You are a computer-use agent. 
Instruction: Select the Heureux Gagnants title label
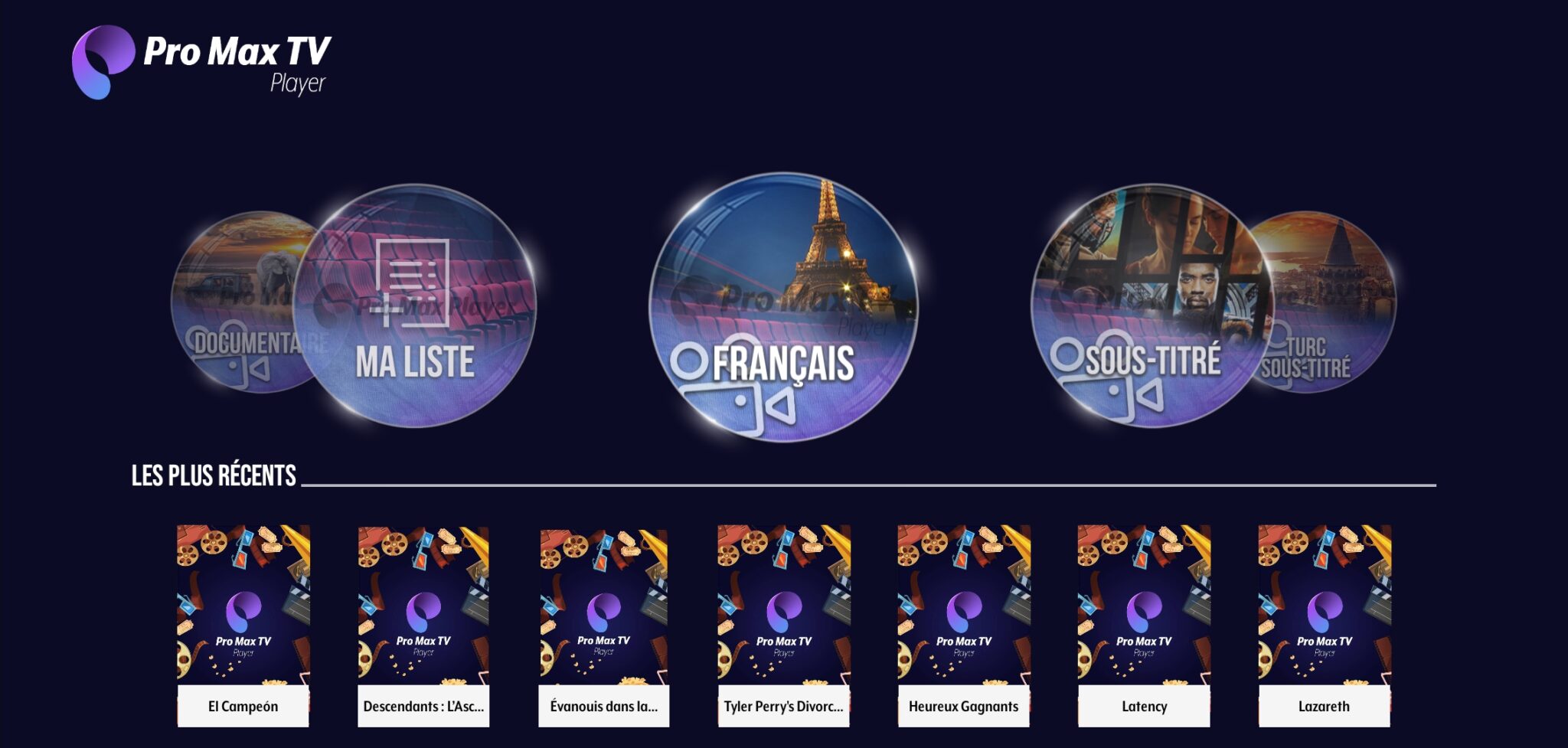coord(964,706)
